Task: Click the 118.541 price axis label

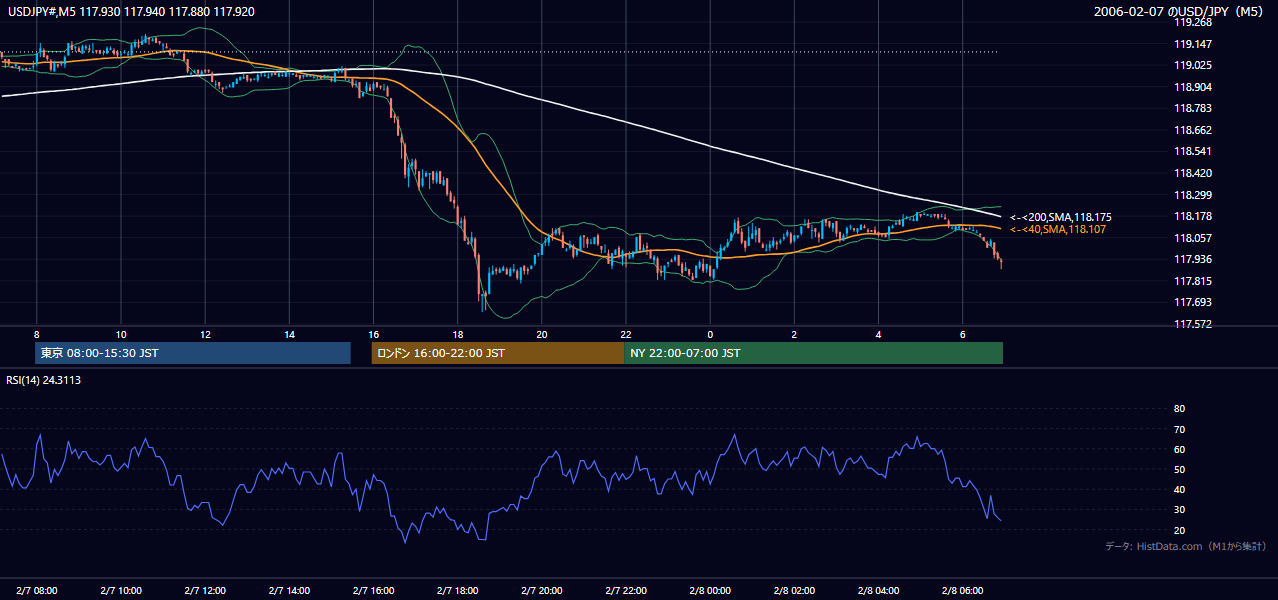Action: click(x=1193, y=152)
